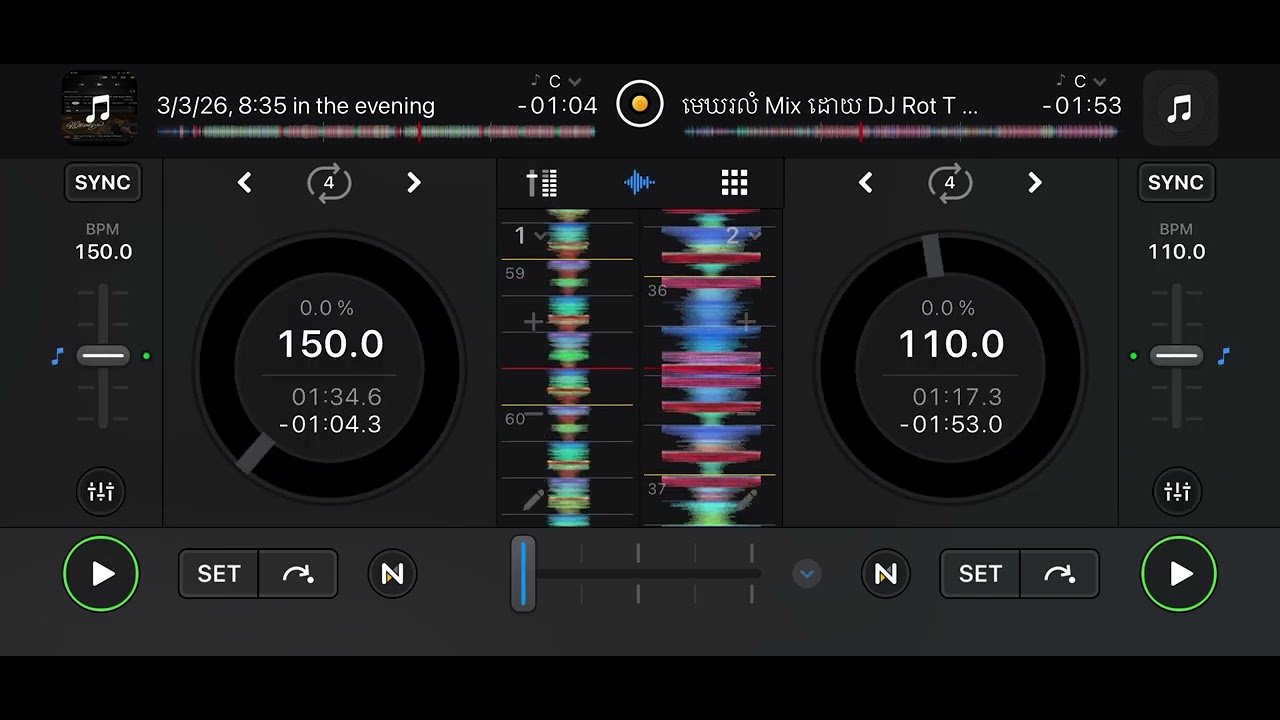The image size is (1280, 720).
Task: Toggle SYNC on deck 2
Action: (1175, 183)
